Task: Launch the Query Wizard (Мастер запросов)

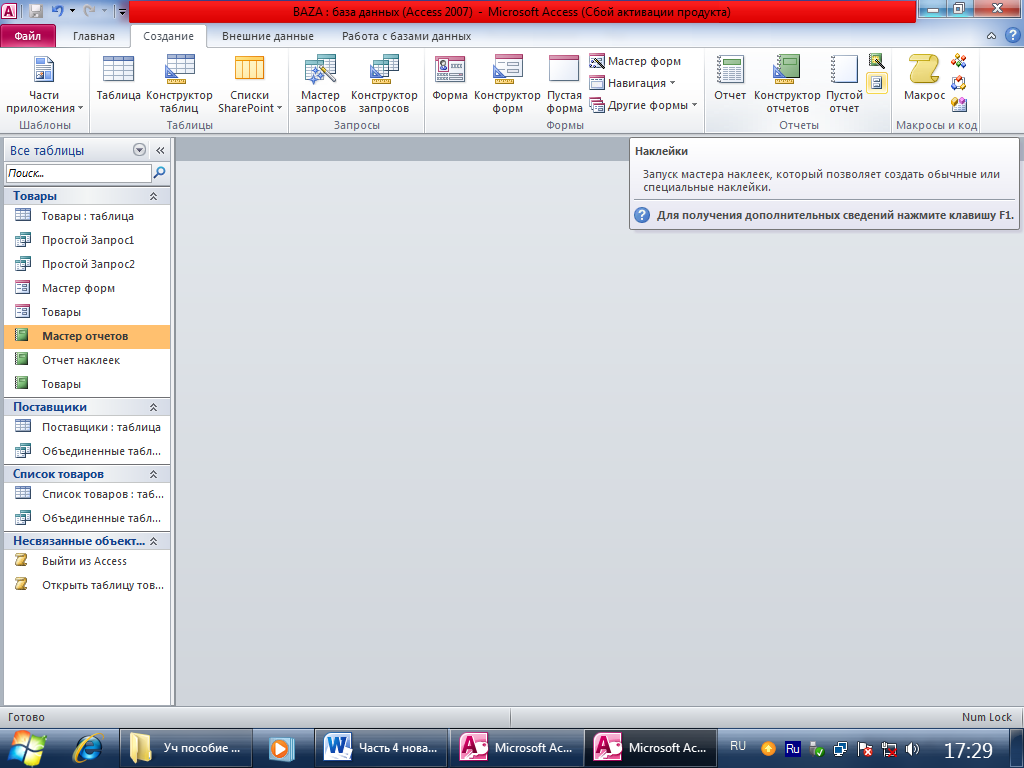Action: (x=320, y=84)
